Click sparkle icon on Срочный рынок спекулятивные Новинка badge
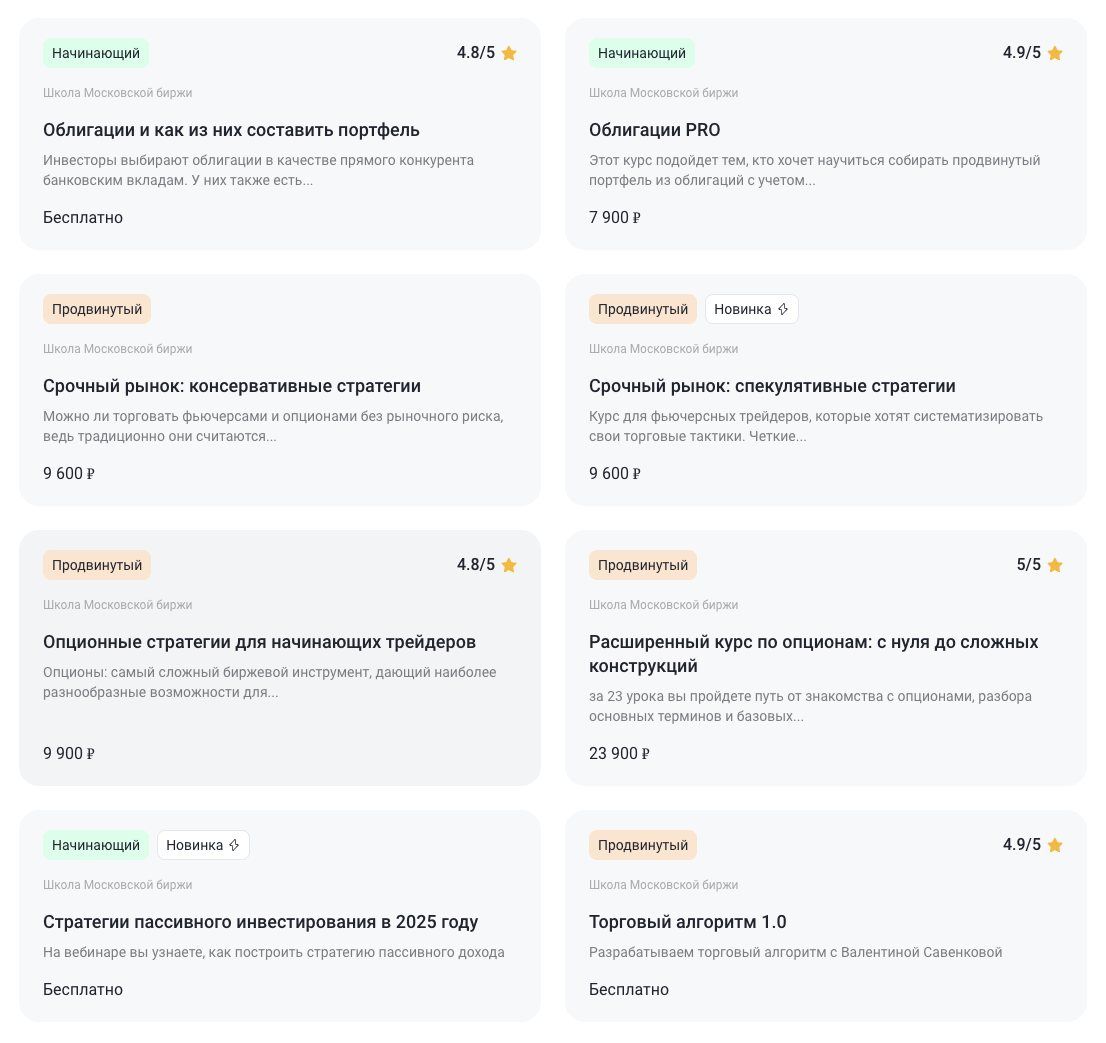The width and height of the screenshot is (1106, 1043). pyautogui.click(x=783, y=309)
